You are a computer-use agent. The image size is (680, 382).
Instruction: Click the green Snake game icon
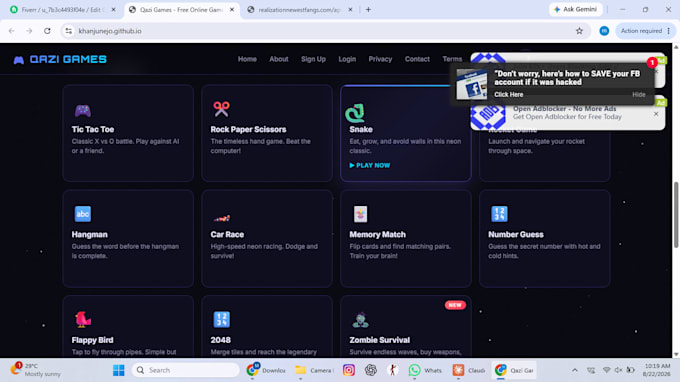click(x=355, y=113)
